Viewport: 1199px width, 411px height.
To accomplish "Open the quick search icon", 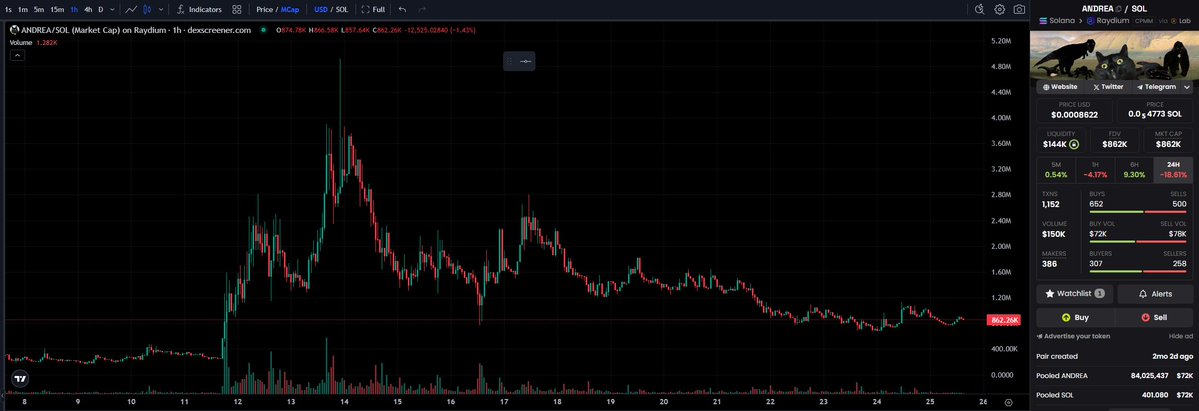I will pos(980,9).
